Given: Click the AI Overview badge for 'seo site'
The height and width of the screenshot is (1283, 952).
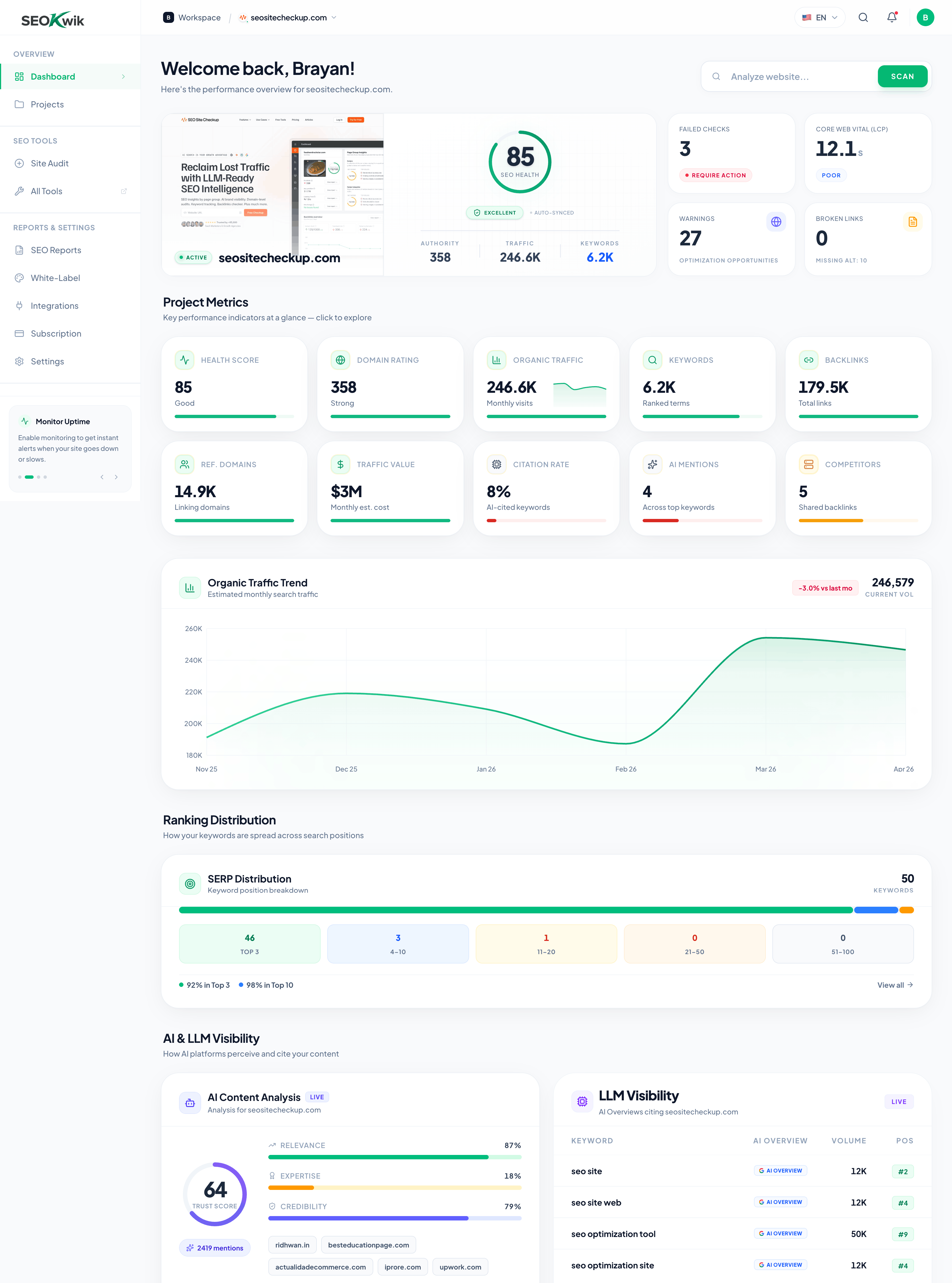Looking at the screenshot, I should [x=780, y=1171].
